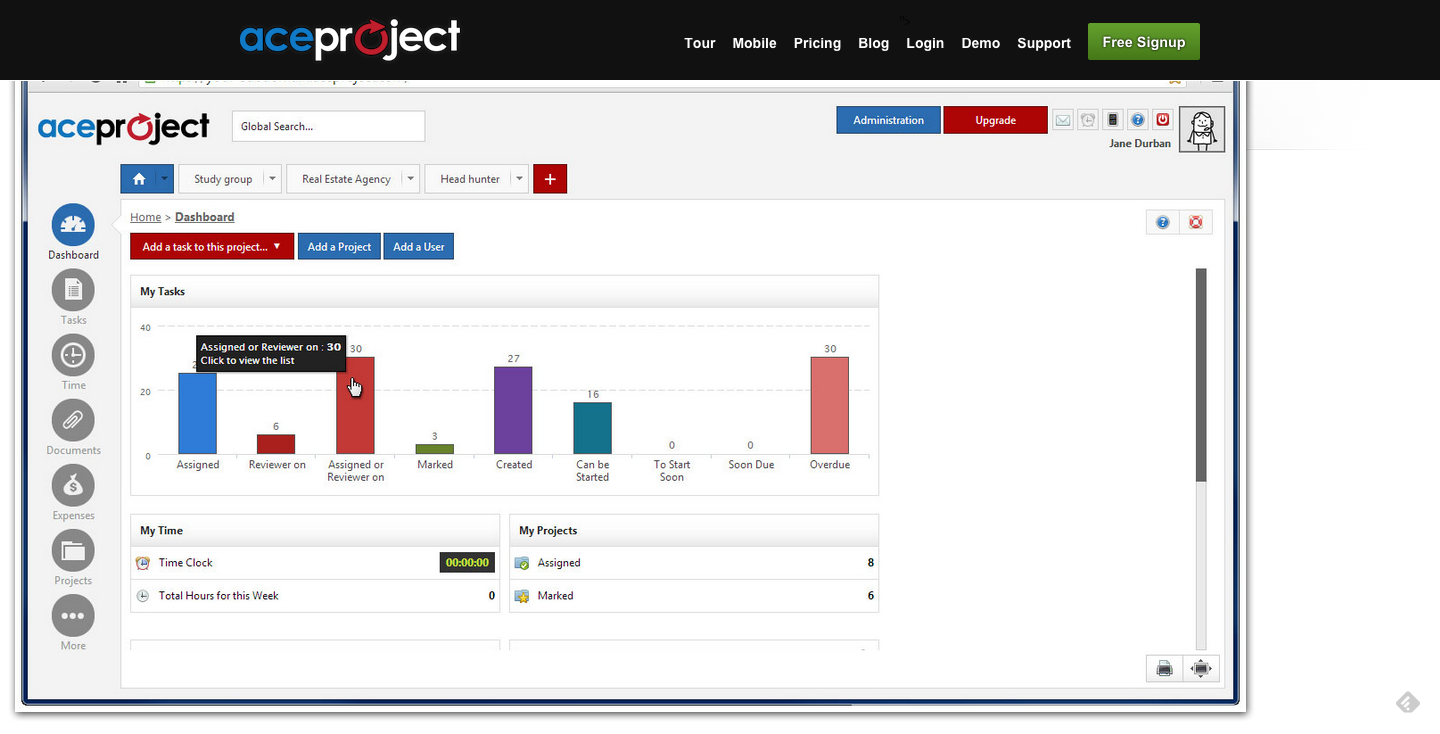Click the Add a User button
1440x734 pixels.
pyautogui.click(x=419, y=247)
